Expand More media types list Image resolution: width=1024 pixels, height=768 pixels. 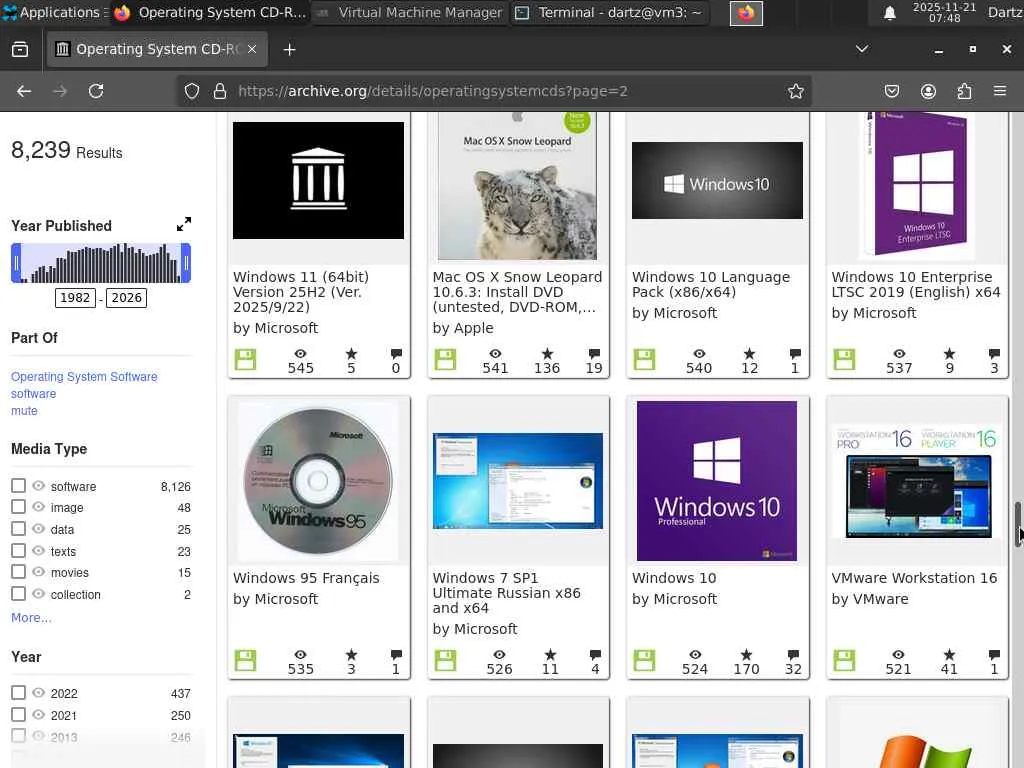(31, 618)
